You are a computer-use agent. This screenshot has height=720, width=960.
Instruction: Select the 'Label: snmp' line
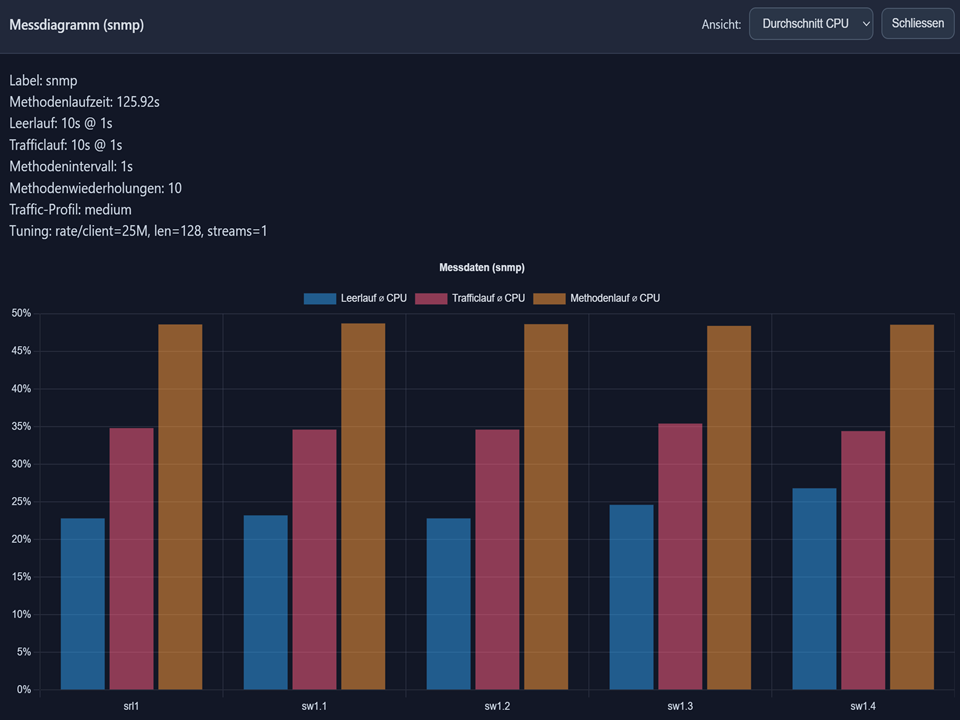[43, 81]
